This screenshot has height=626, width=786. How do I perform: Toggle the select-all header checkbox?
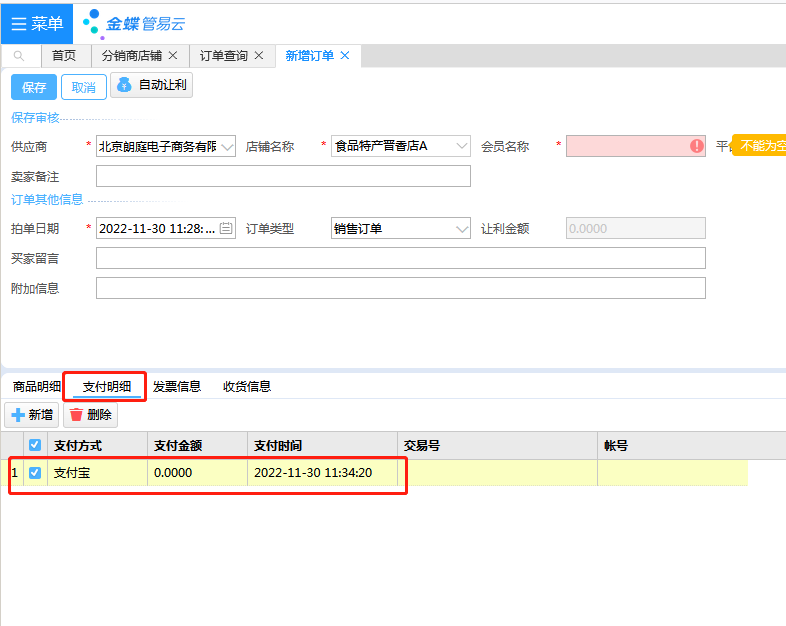(x=35, y=445)
